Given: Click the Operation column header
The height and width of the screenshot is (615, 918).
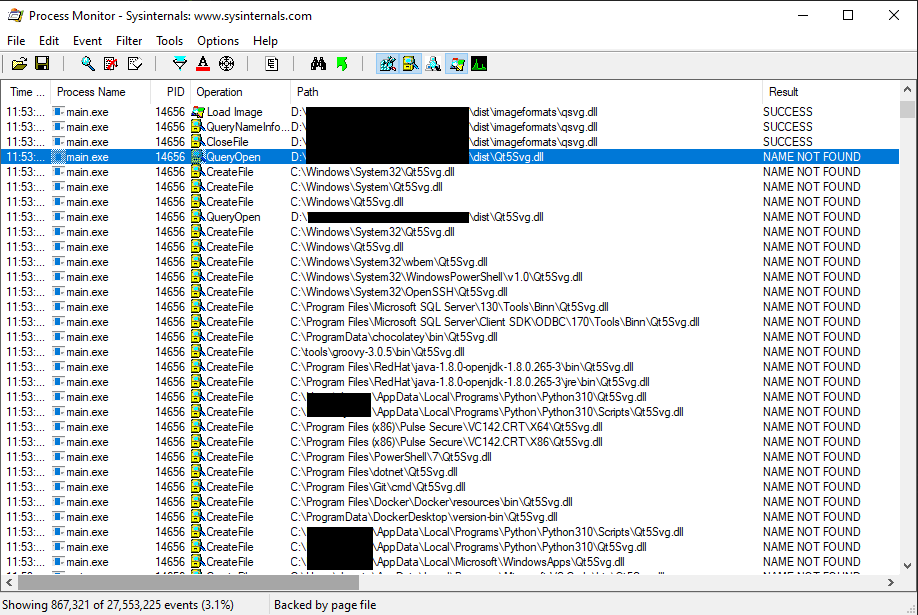Looking at the screenshot, I should coord(240,92).
